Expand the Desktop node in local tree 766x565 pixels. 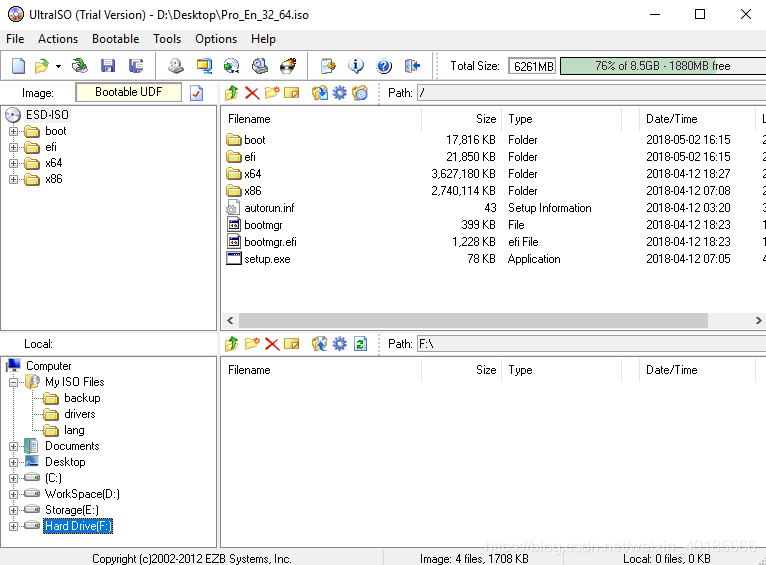click(14, 462)
